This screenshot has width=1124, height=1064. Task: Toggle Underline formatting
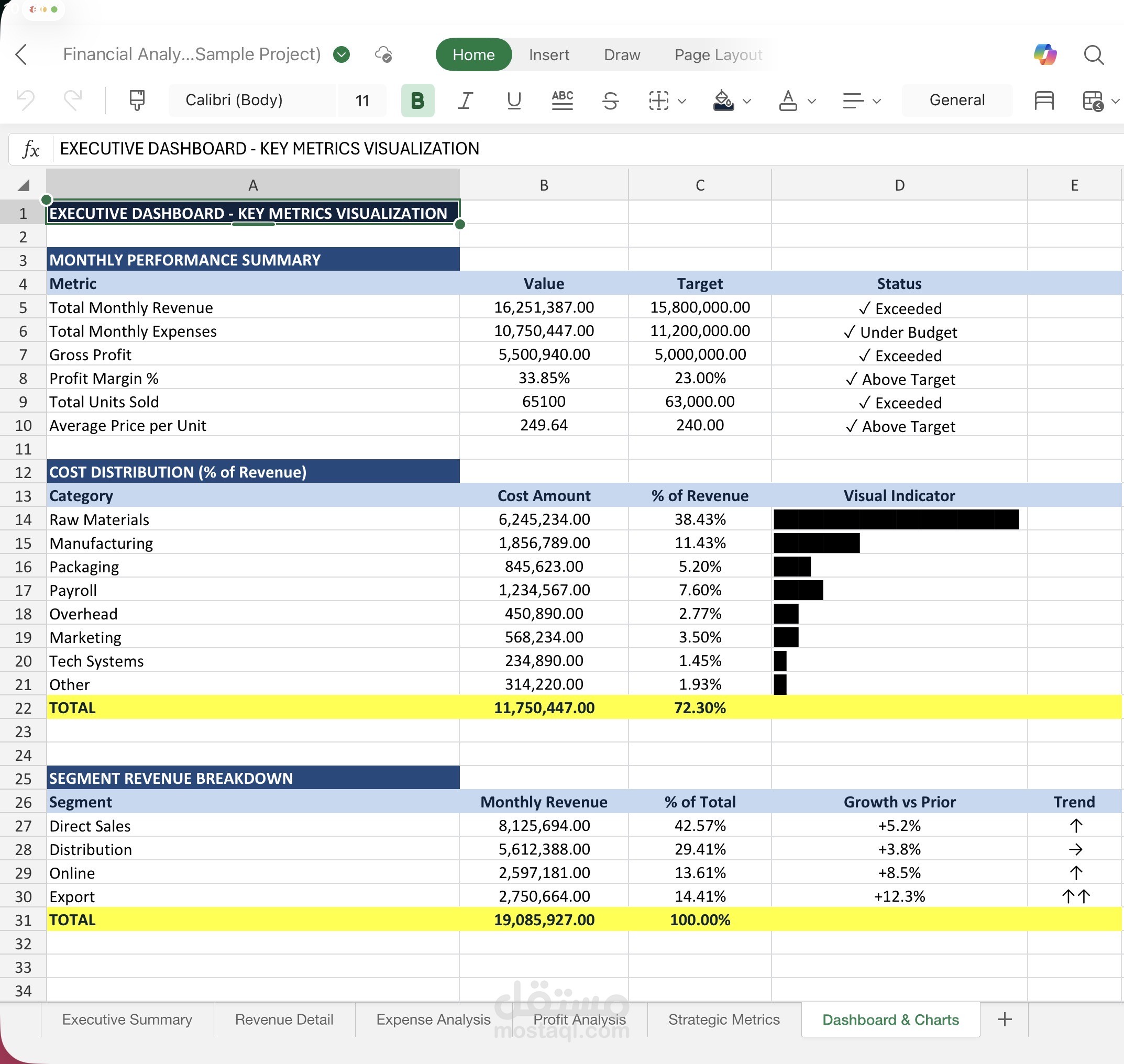514,101
